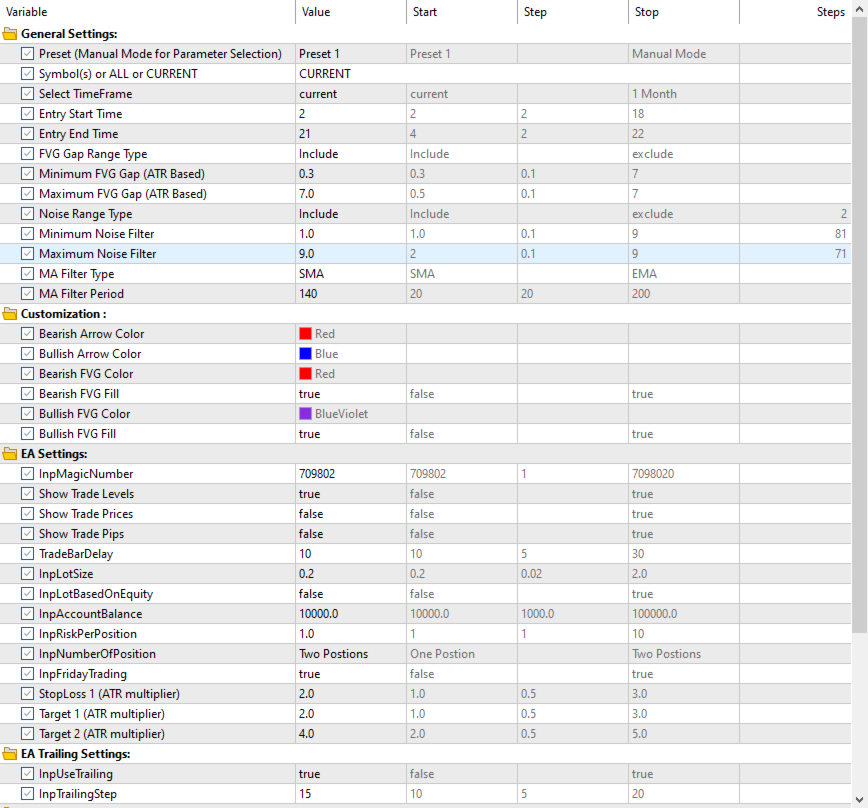Viewport: 868px width, 808px height.
Task: Edit MA Filter Period value 140
Action: point(351,293)
